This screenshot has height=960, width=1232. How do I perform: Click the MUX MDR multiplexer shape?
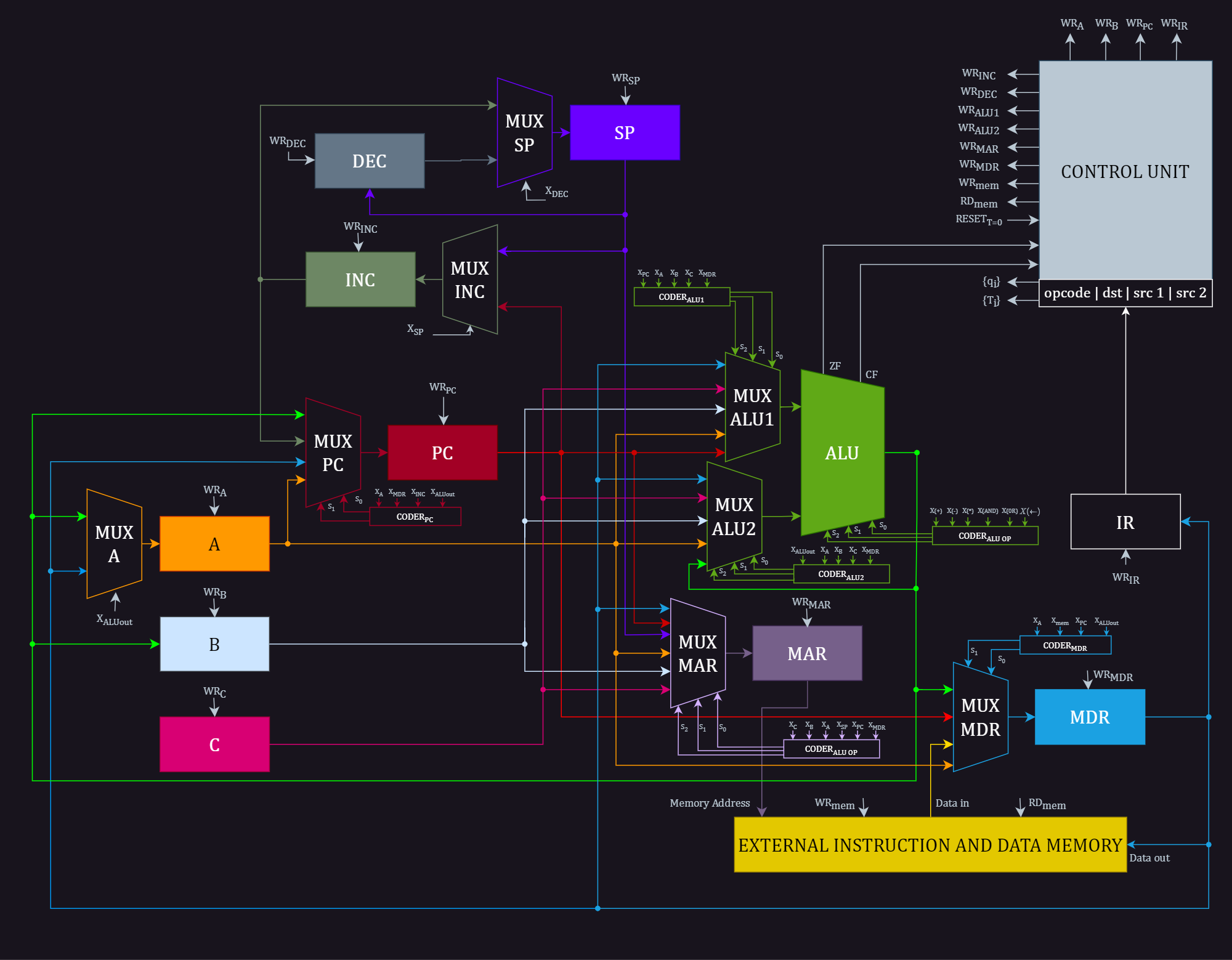[x=980, y=717]
